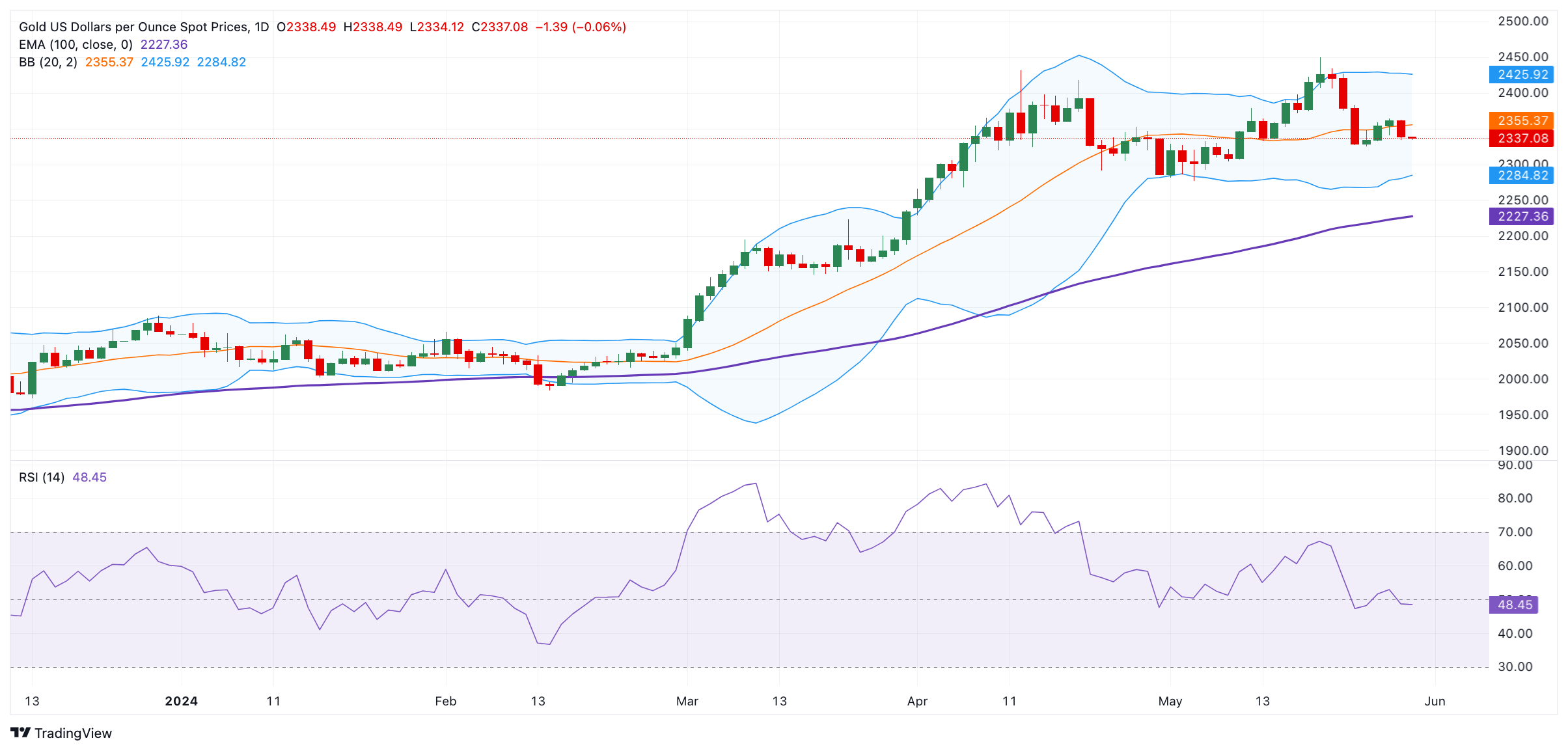The height and width of the screenshot is (751, 1568).
Task: Click the TradingView brand text link
Action: pyautogui.click(x=73, y=733)
